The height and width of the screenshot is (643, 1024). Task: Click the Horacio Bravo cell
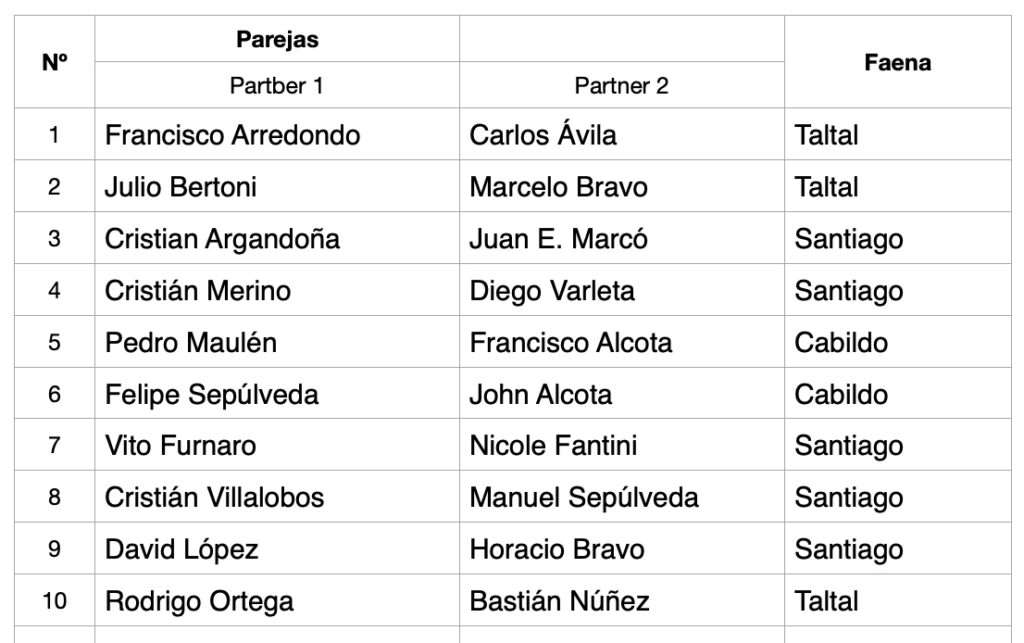pyautogui.click(x=557, y=550)
